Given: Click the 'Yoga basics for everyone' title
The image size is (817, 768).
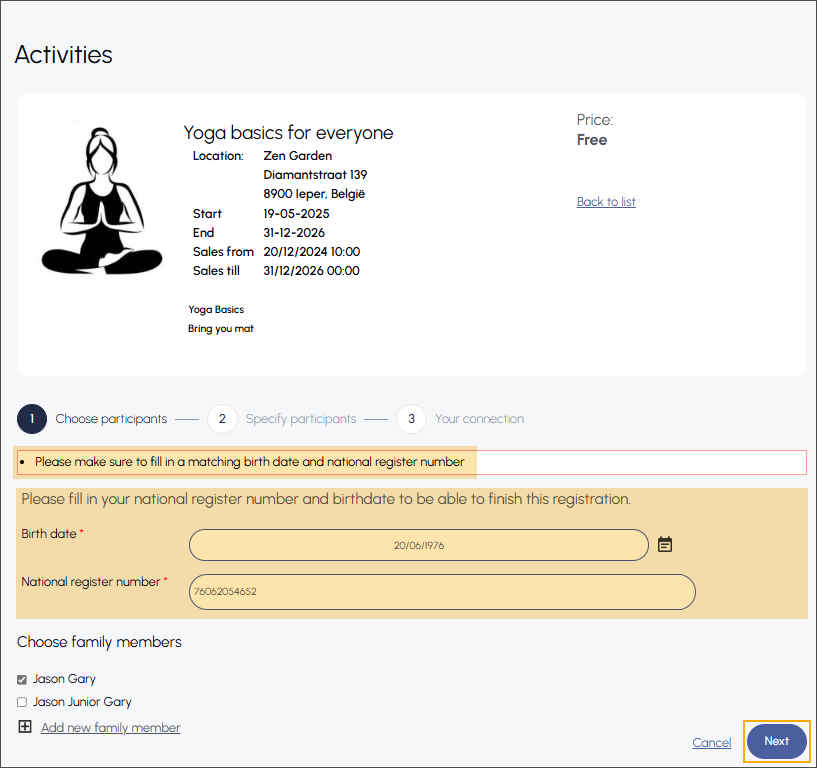Looking at the screenshot, I should coord(288,133).
